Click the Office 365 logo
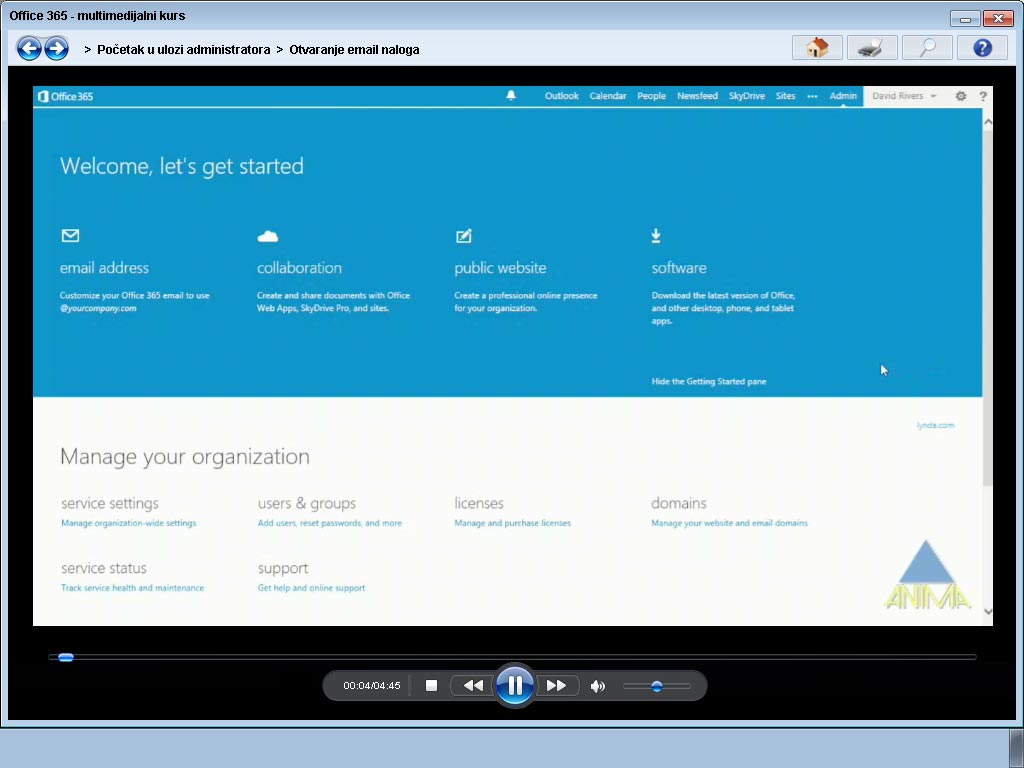 pos(65,96)
